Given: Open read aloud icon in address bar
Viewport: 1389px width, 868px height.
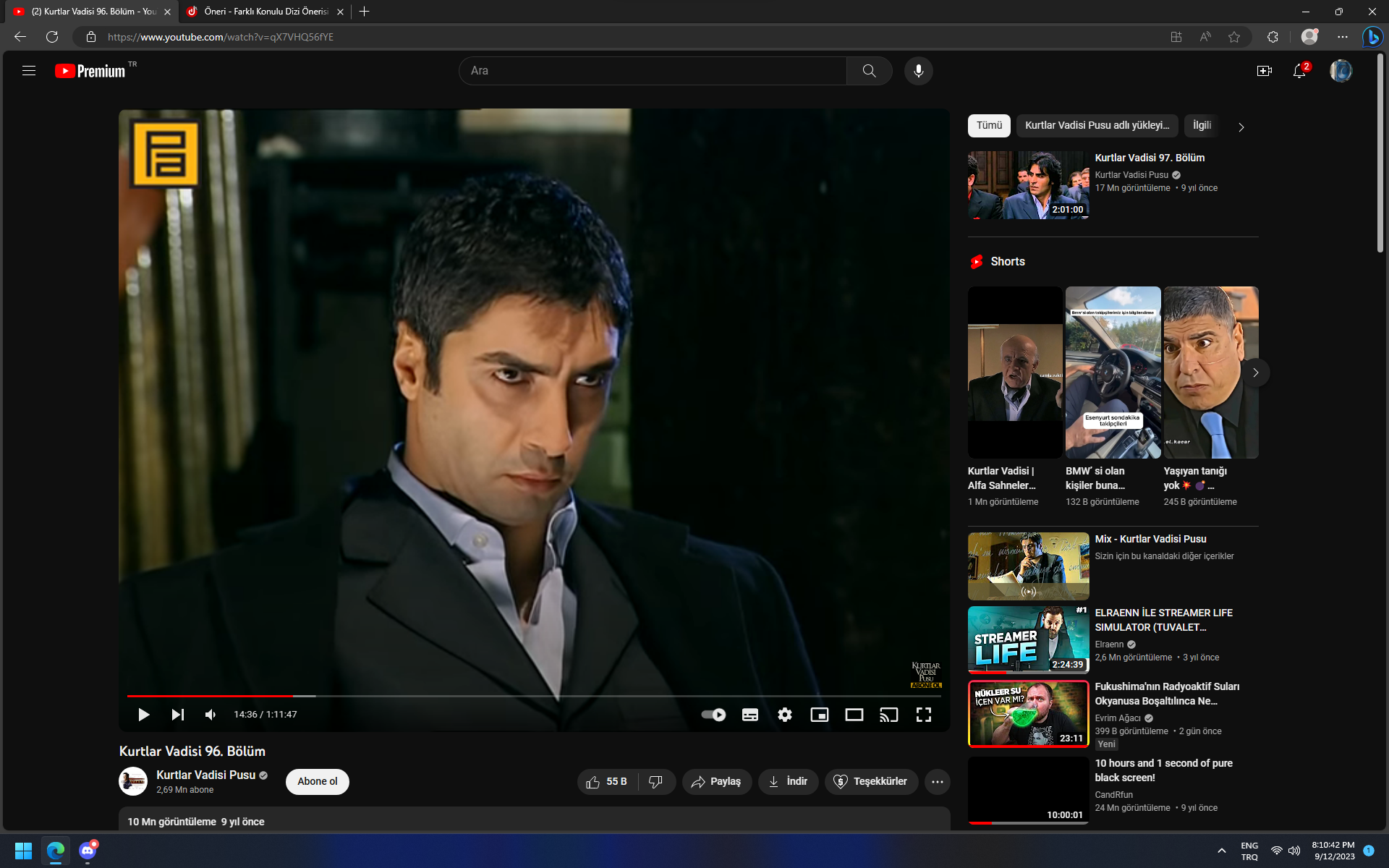Looking at the screenshot, I should tap(1205, 37).
